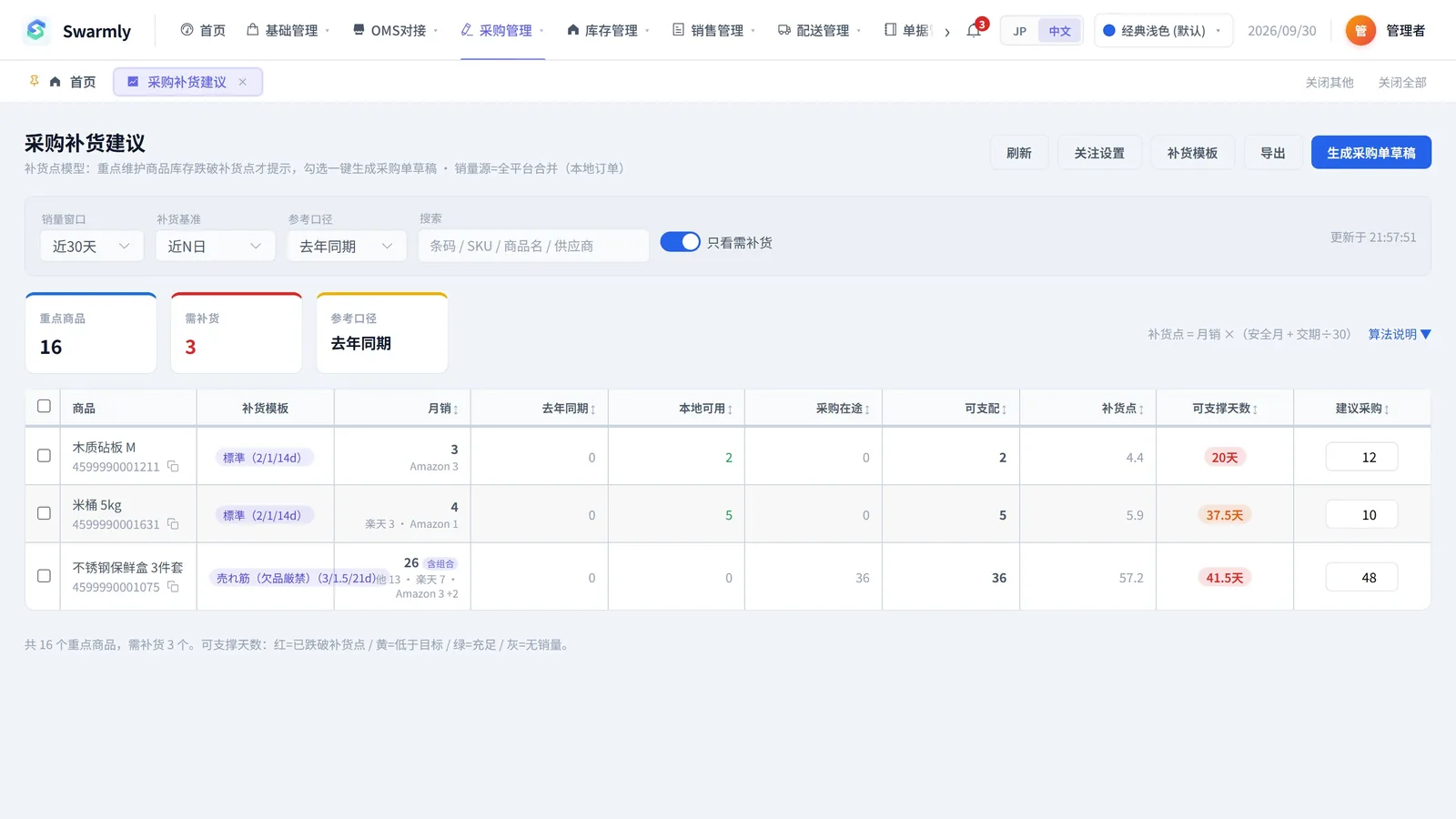The width and height of the screenshot is (1456, 819).
Task: Click the 刷新 button
Action: point(1019,153)
